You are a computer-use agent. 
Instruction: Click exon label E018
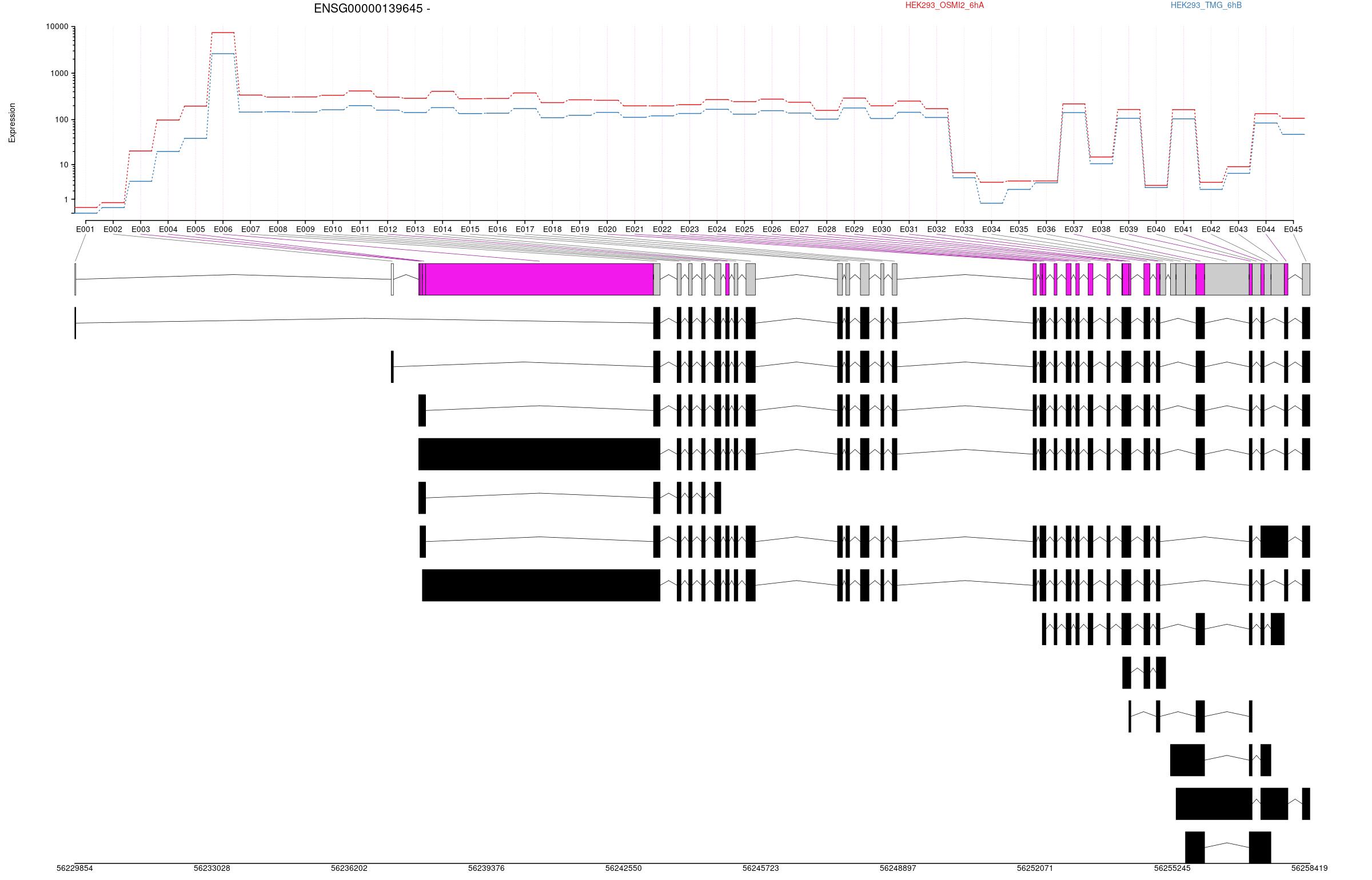(552, 230)
